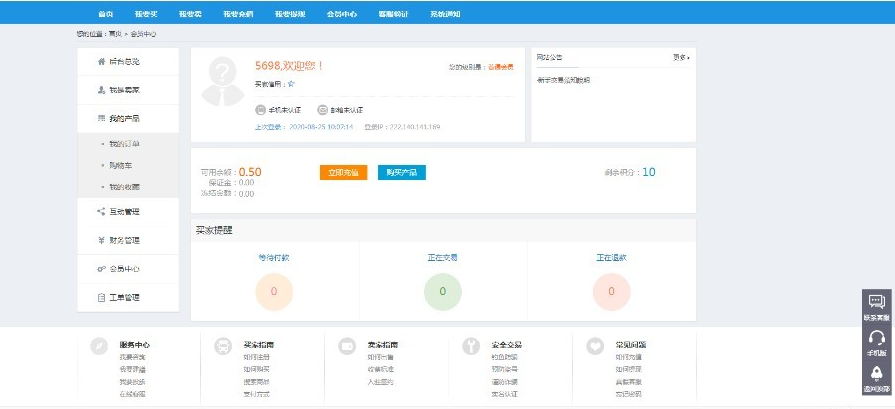Click the phone verification status icon
The height and width of the screenshot is (409, 895).
click(x=260, y=110)
